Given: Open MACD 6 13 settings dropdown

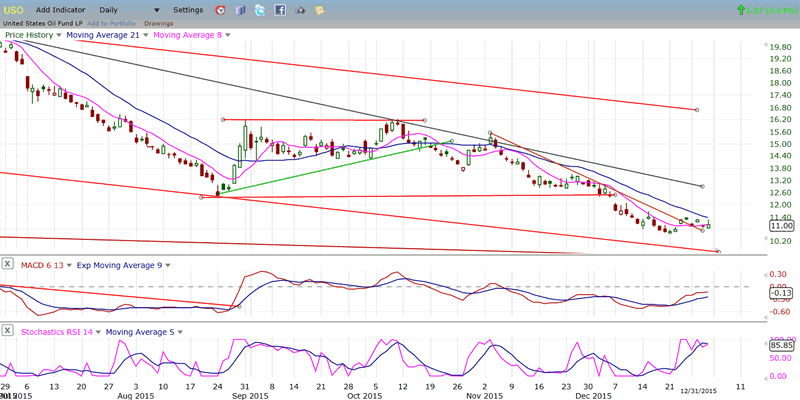Looking at the screenshot, I should click(70, 264).
